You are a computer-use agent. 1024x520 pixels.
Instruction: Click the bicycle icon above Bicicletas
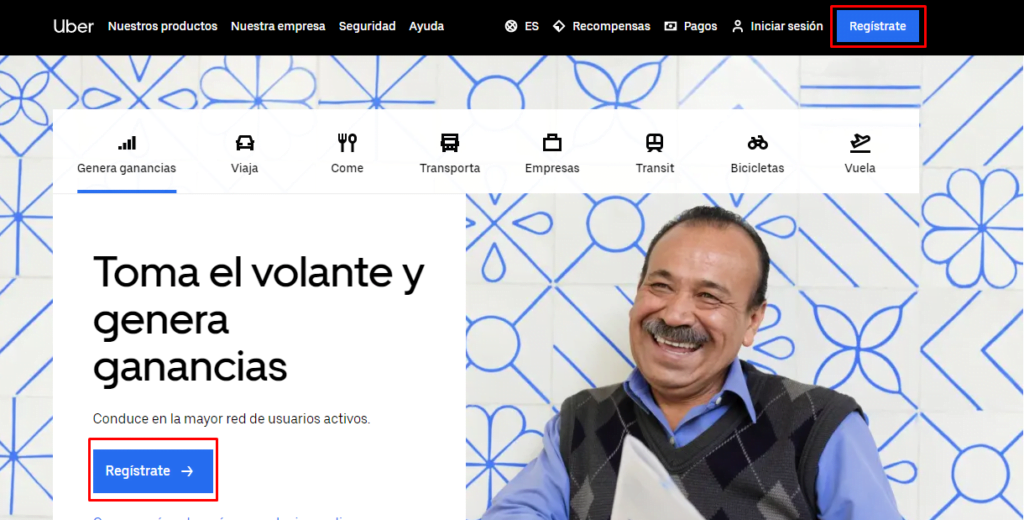pos(758,142)
